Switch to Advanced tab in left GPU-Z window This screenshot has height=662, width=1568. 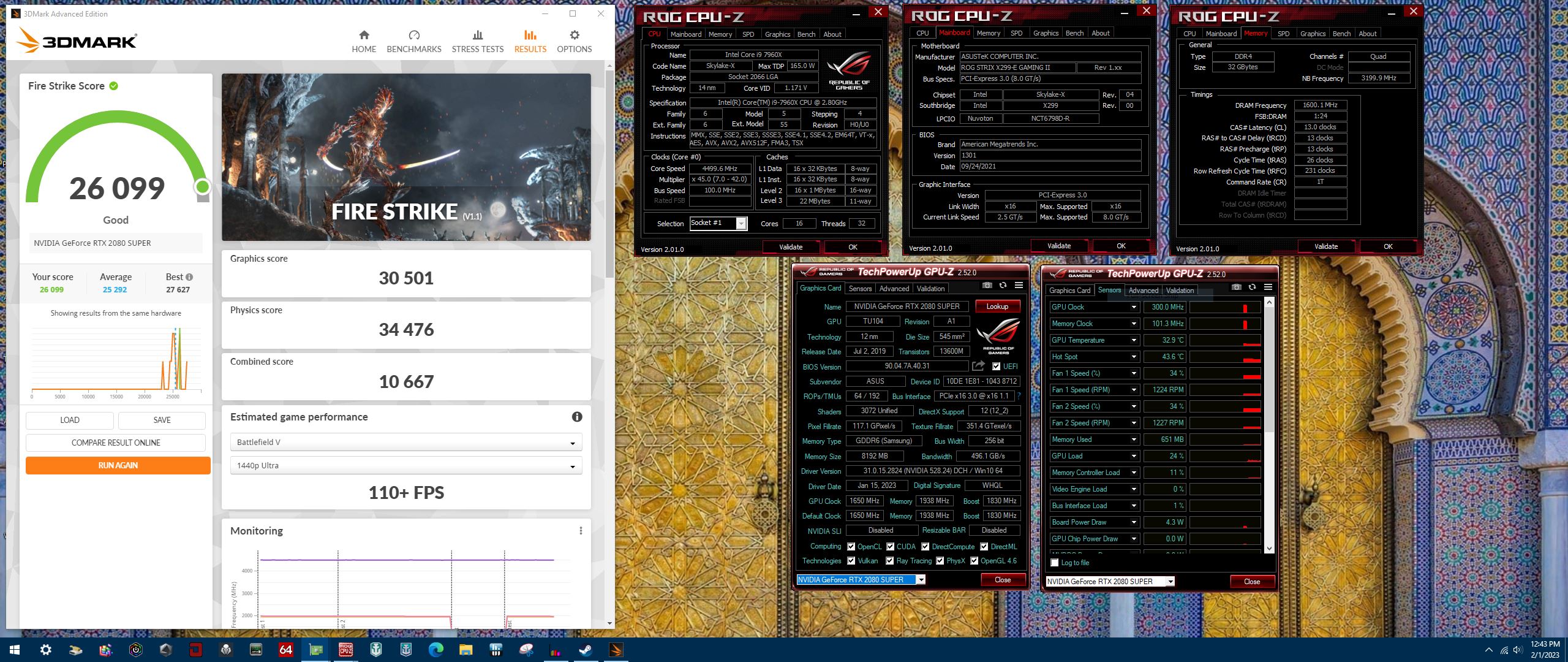pos(894,289)
